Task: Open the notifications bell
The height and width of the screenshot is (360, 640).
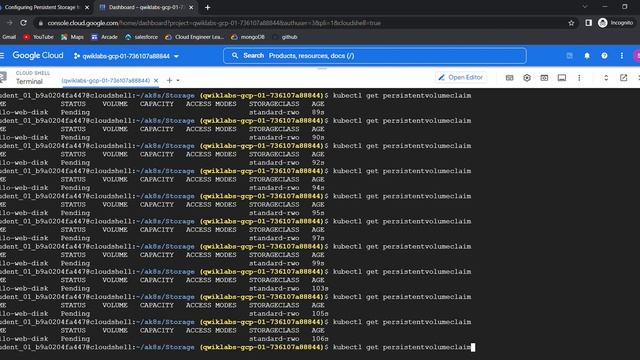Action: coord(587,56)
